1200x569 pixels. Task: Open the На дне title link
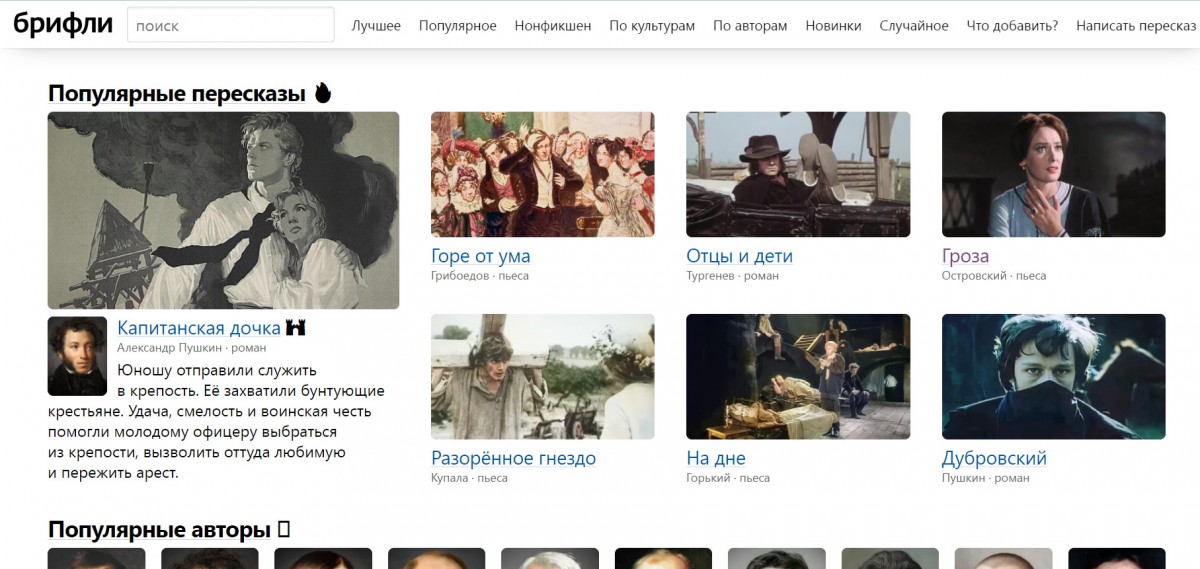point(716,458)
